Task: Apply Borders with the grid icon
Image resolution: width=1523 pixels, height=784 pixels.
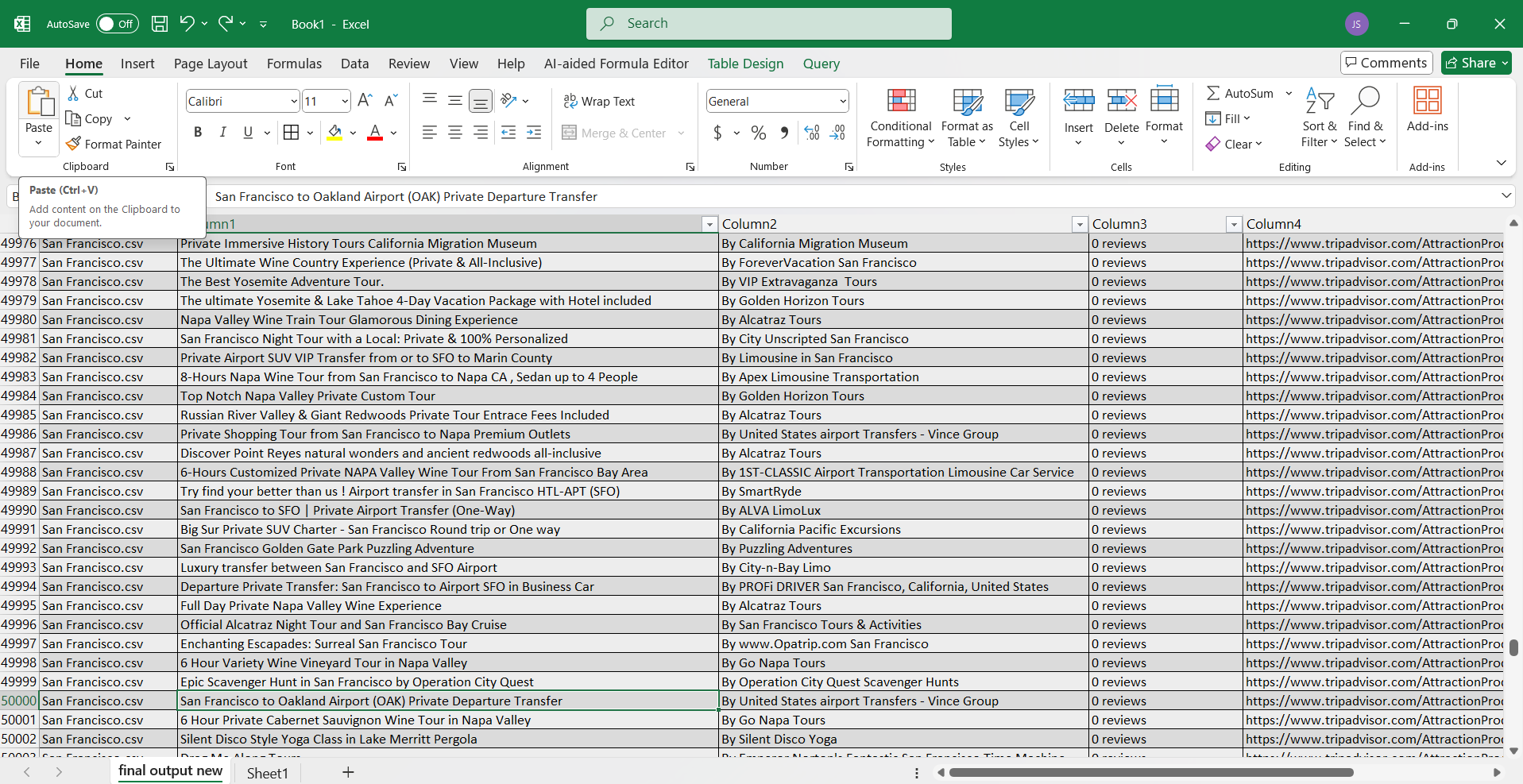Action: (x=292, y=133)
